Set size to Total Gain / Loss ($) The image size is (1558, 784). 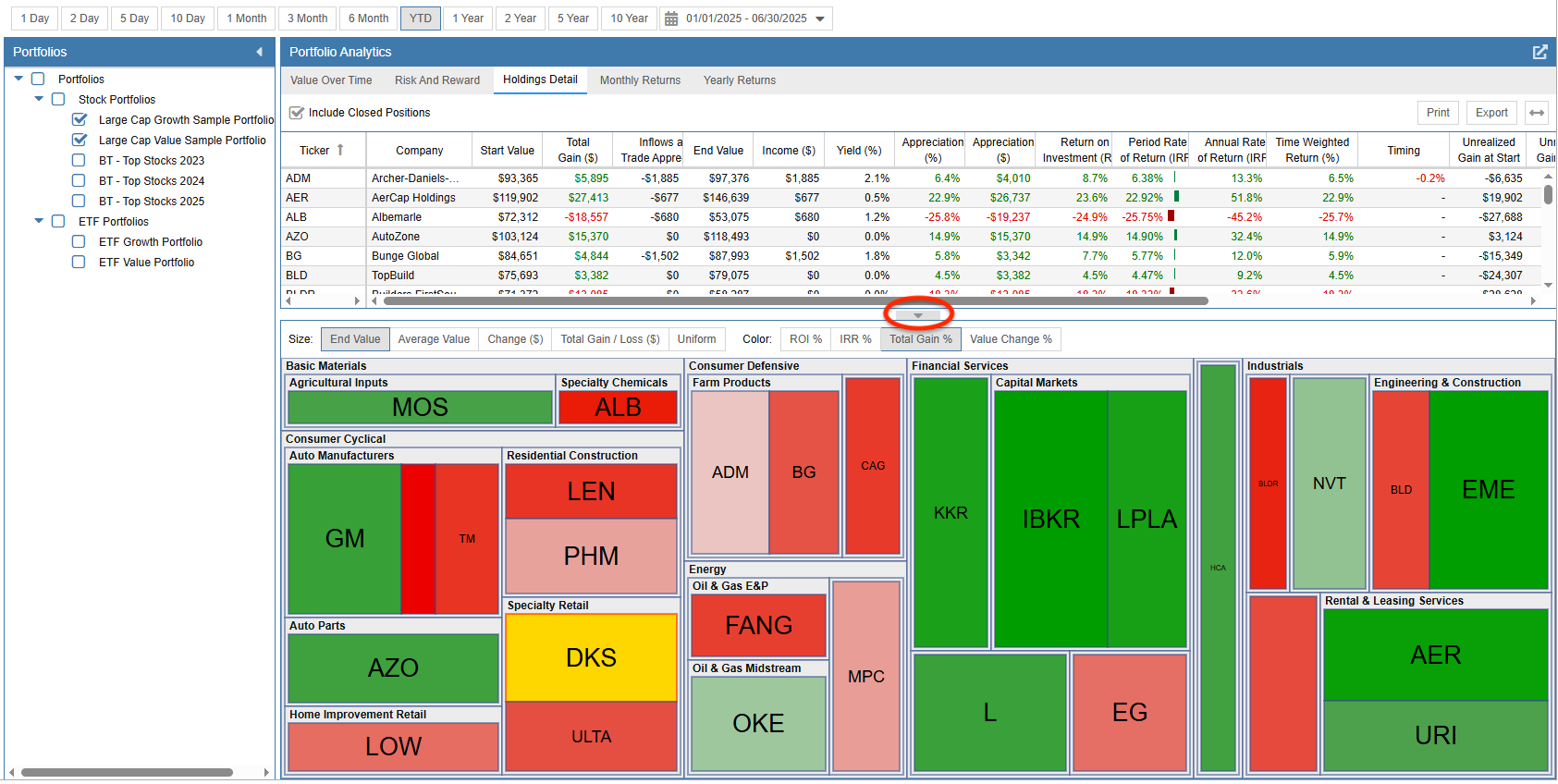point(610,339)
